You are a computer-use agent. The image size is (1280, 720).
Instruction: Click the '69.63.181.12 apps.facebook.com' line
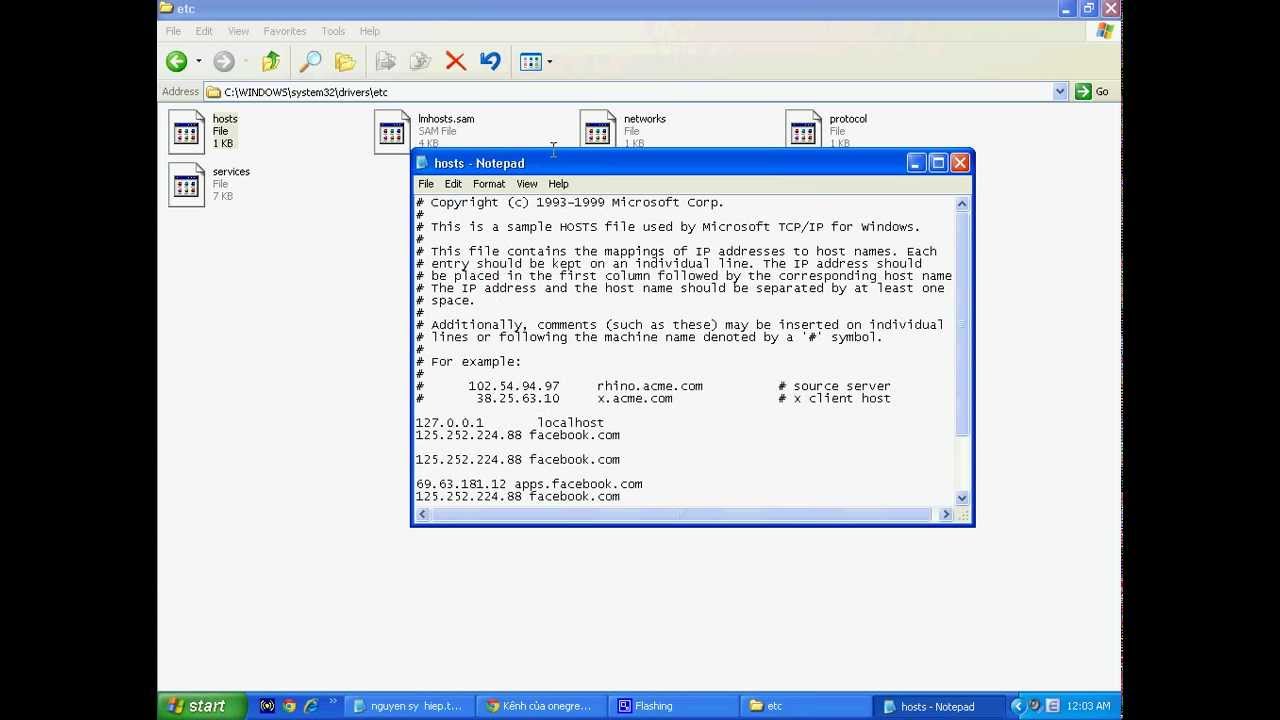pos(529,484)
